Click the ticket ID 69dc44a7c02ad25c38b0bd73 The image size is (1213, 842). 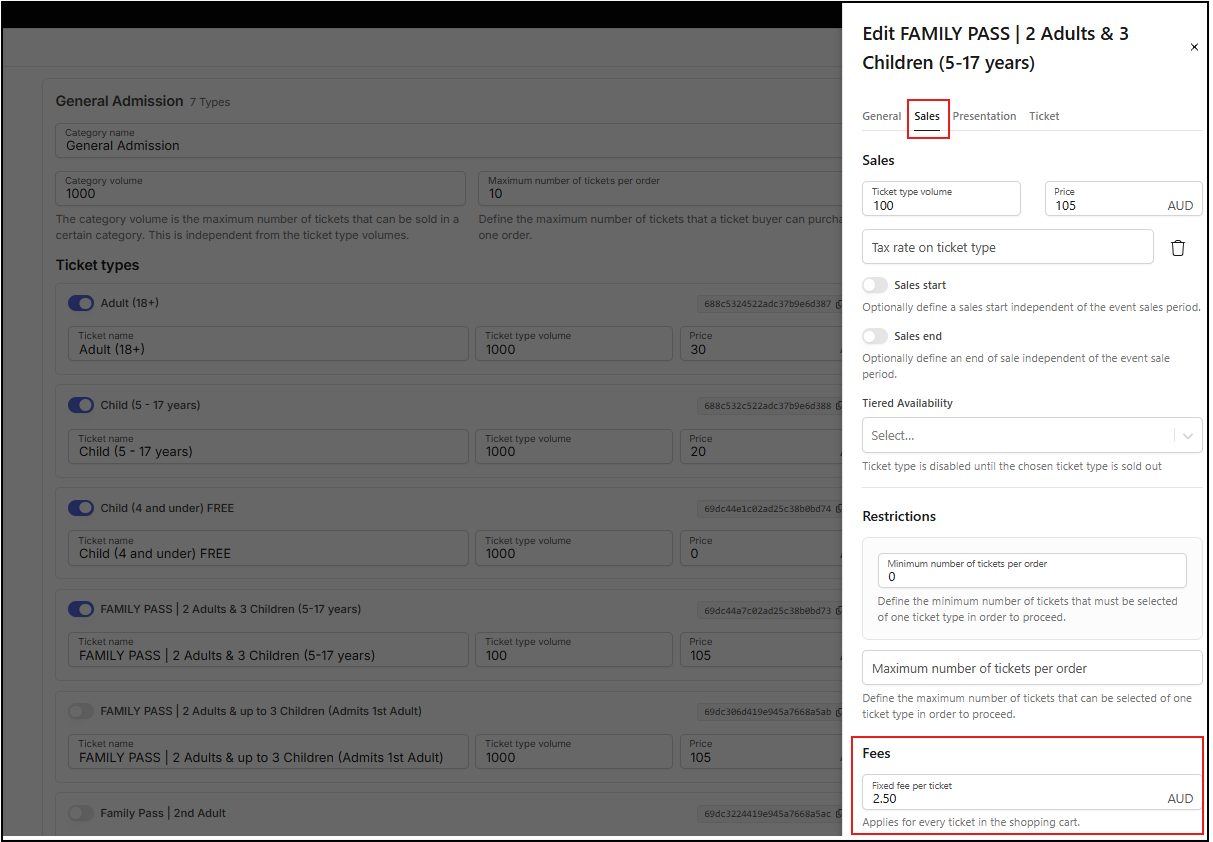click(x=767, y=610)
